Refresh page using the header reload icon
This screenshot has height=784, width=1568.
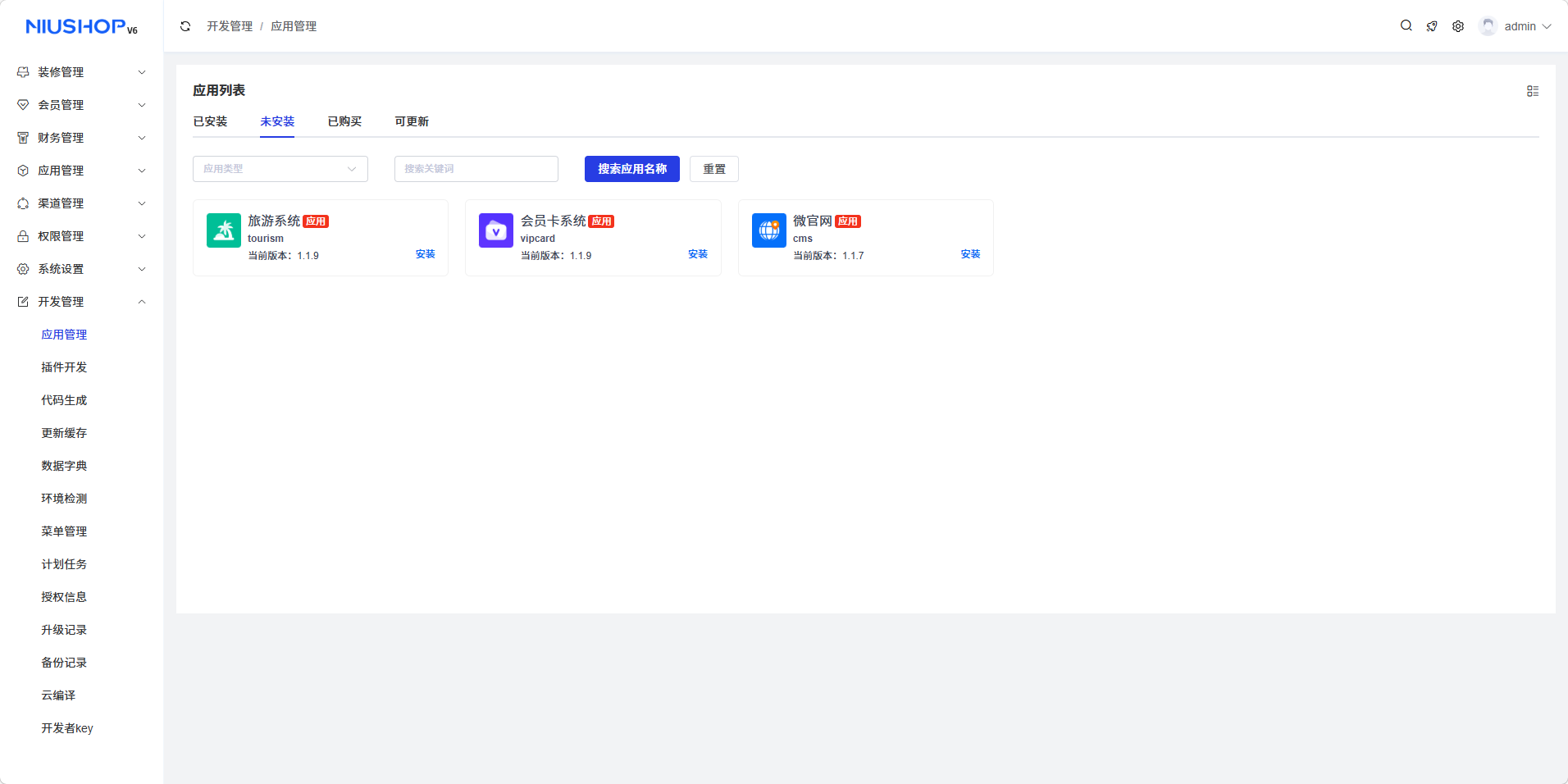(185, 26)
